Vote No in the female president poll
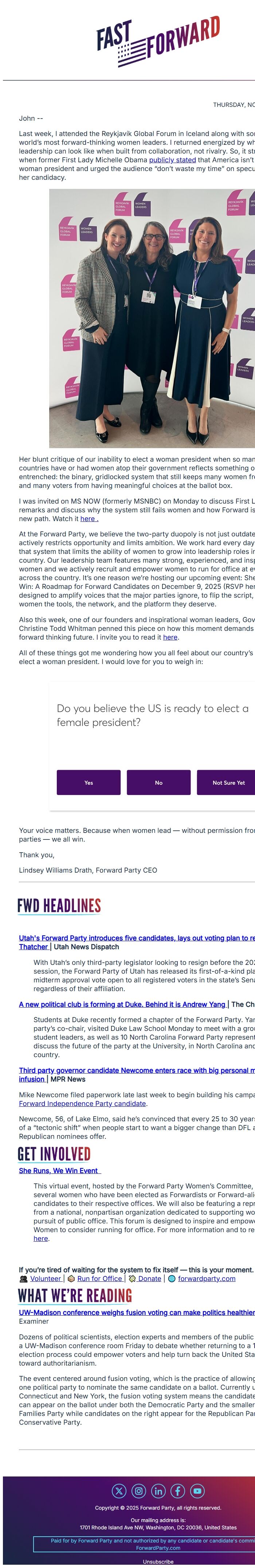Viewport: 255px width, 1568px height. [x=159, y=783]
